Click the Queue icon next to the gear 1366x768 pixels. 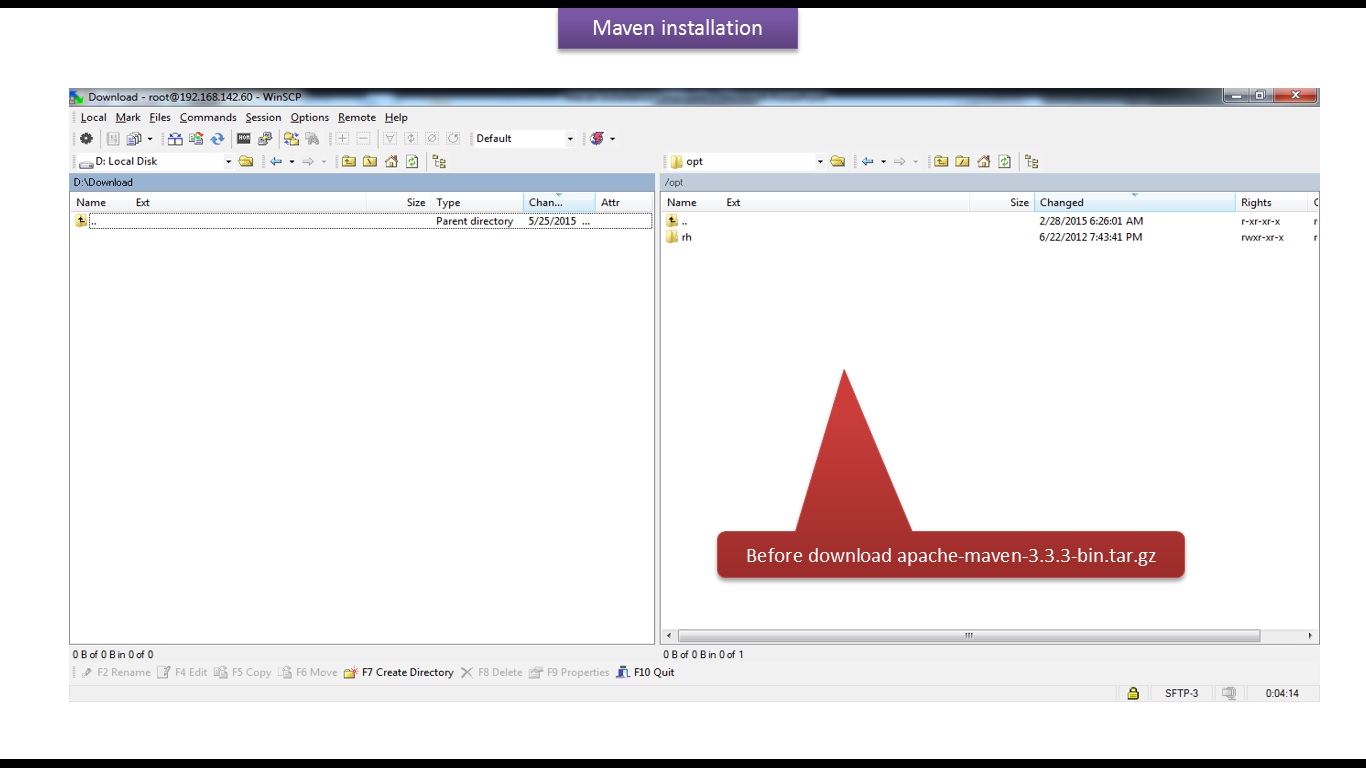click(x=113, y=139)
